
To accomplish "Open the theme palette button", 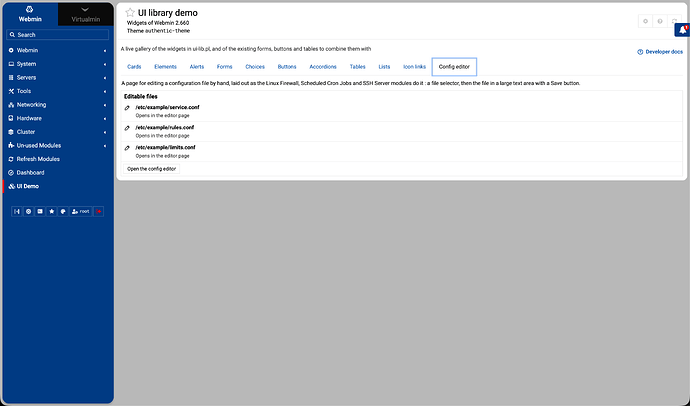I will [63, 212].
